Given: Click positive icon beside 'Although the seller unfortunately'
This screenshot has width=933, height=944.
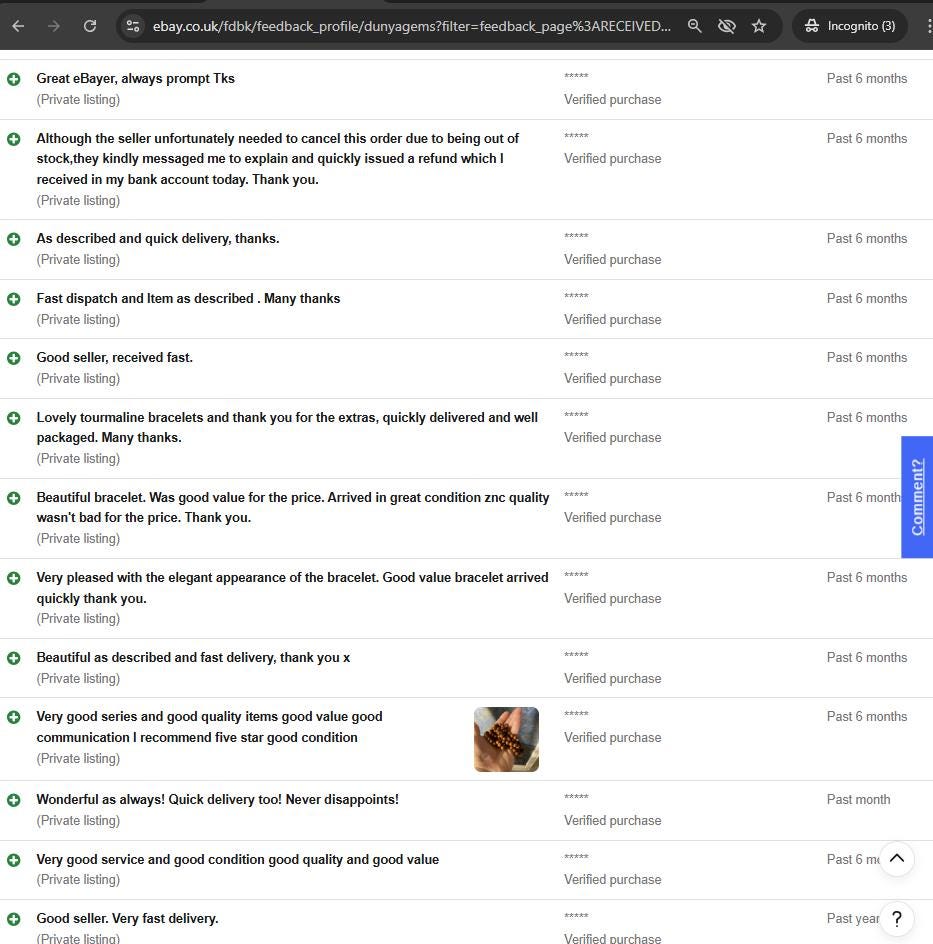Looking at the screenshot, I should coord(14,139).
